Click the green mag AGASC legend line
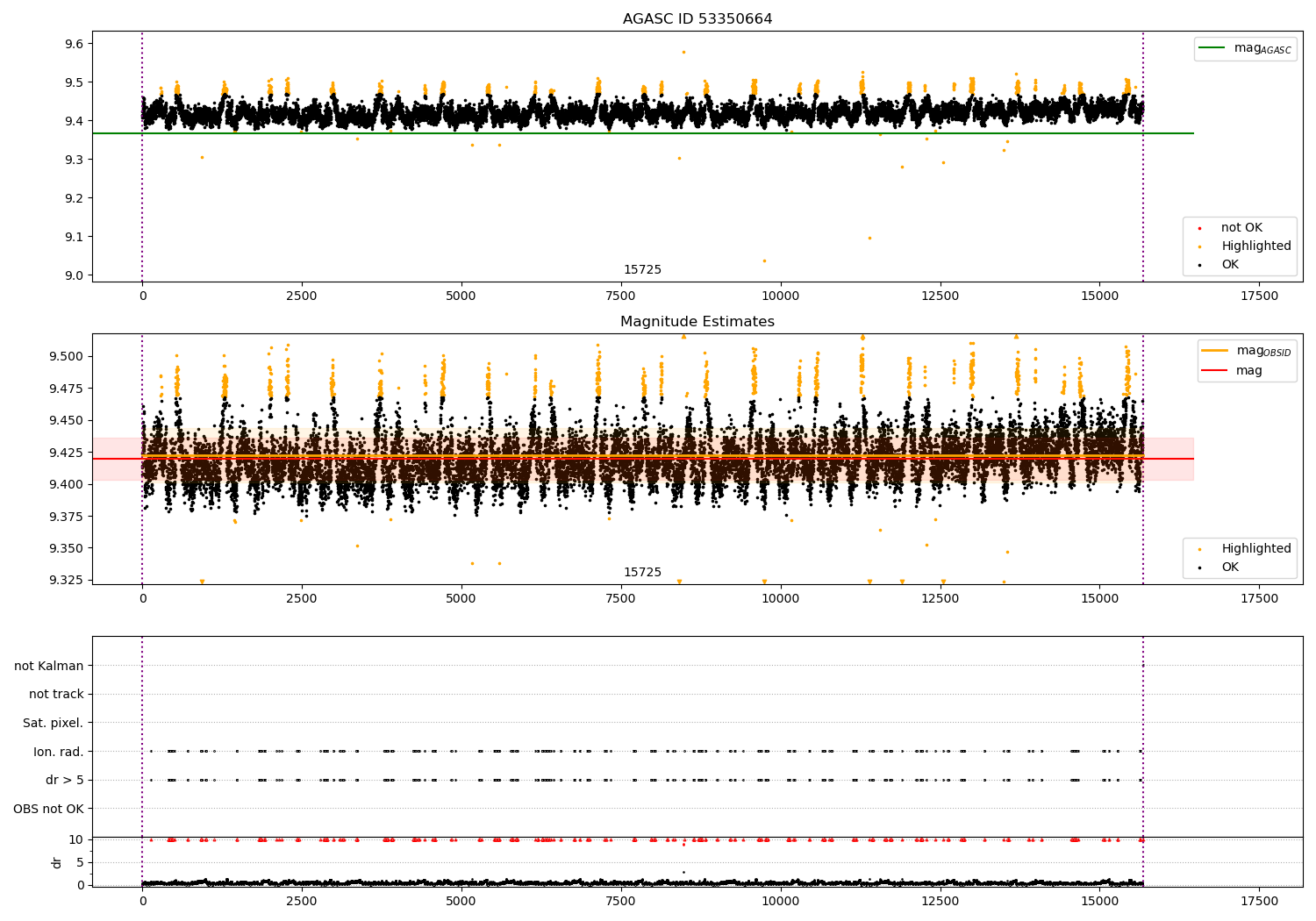This screenshot has height=921, width=1316. [1212, 48]
